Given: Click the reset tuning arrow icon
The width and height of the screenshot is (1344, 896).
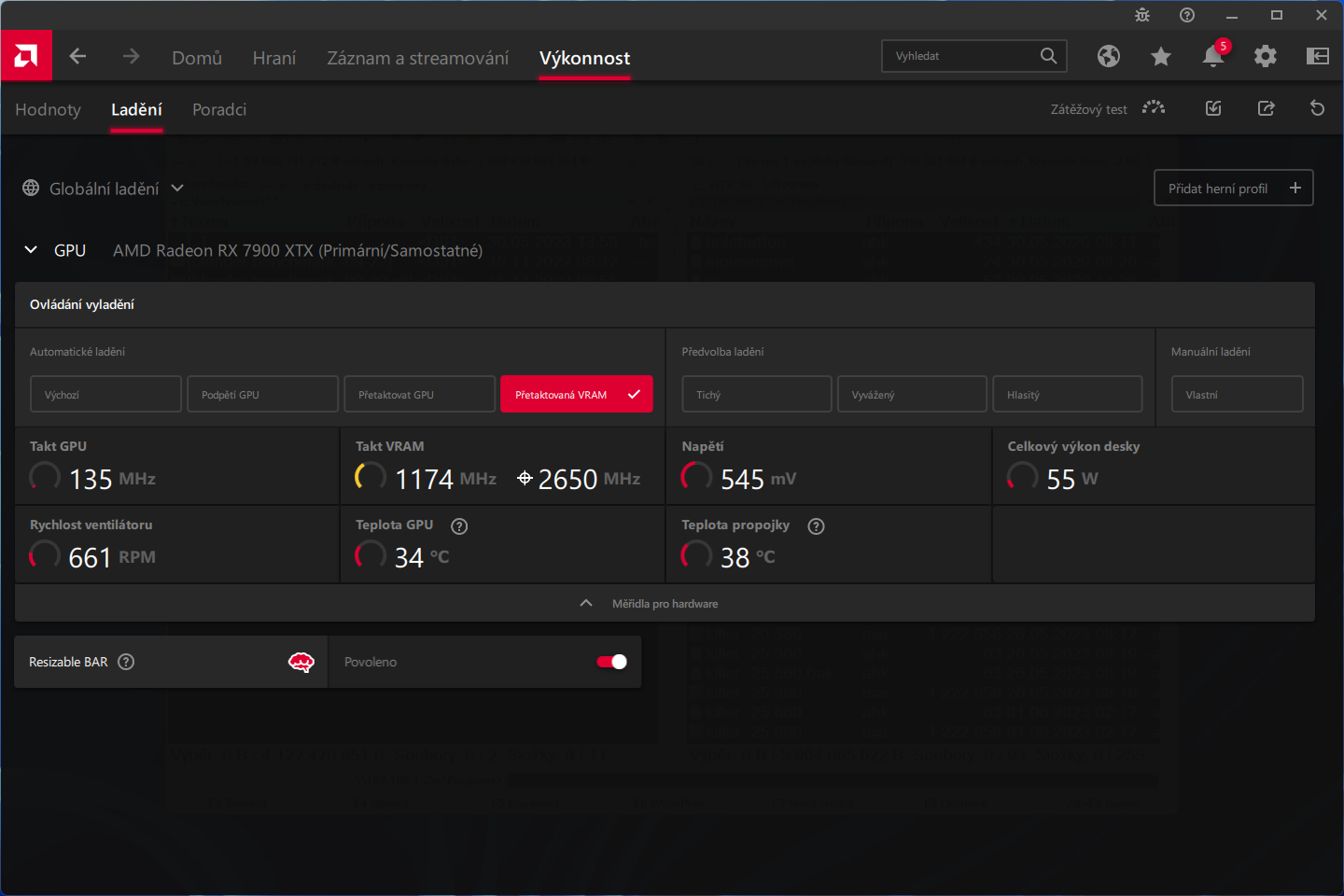Looking at the screenshot, I should pyautogui.click(x=1318, y=108).
